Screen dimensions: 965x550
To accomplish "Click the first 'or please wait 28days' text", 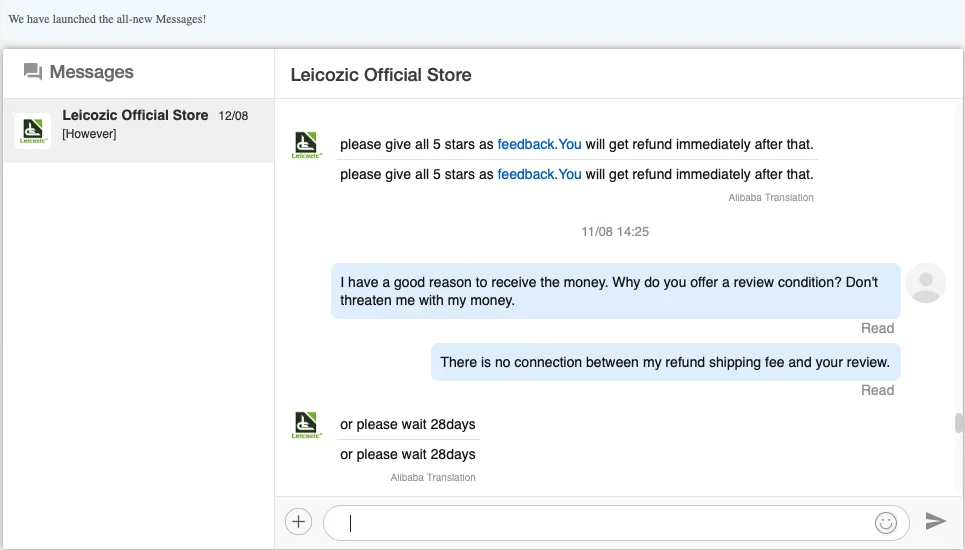I will [x=407, y=424].
